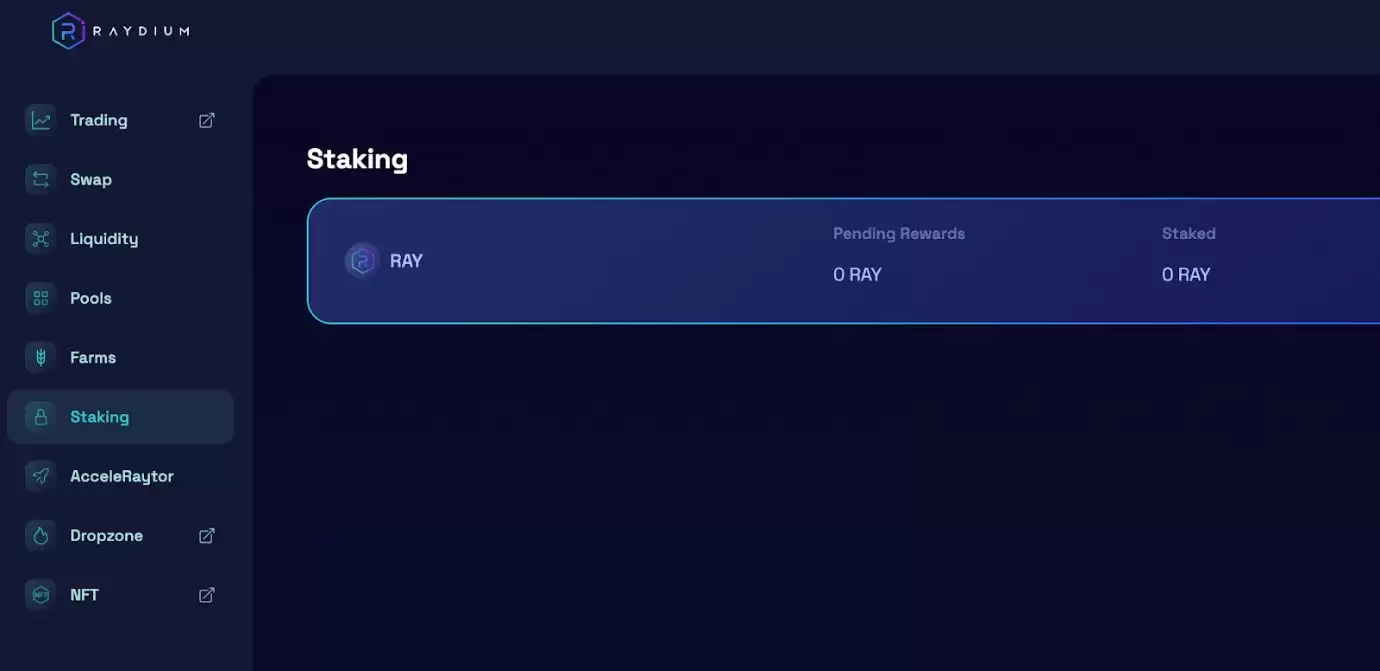Open the AcceleRaytor page

[x=122, y=476]
